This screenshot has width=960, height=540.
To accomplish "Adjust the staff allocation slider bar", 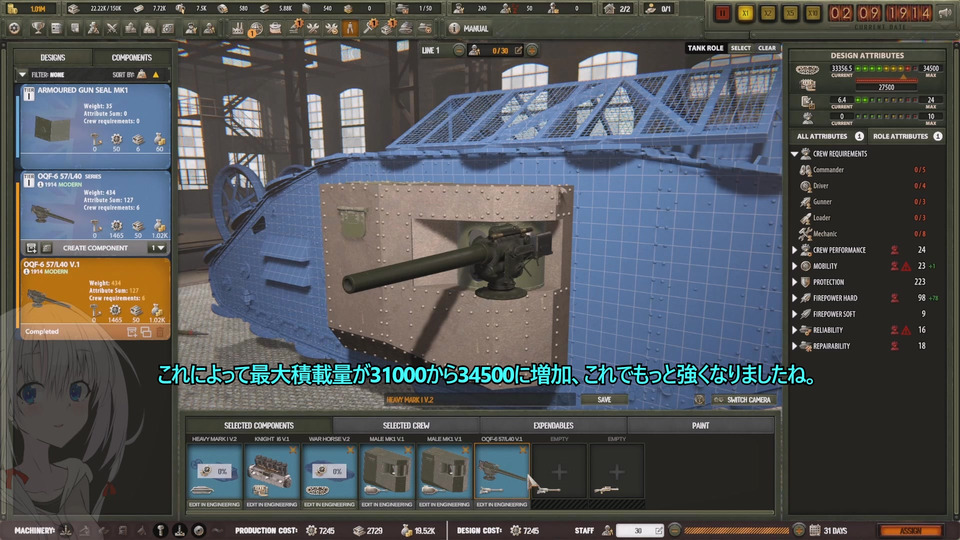I will (x=737, y=530).
